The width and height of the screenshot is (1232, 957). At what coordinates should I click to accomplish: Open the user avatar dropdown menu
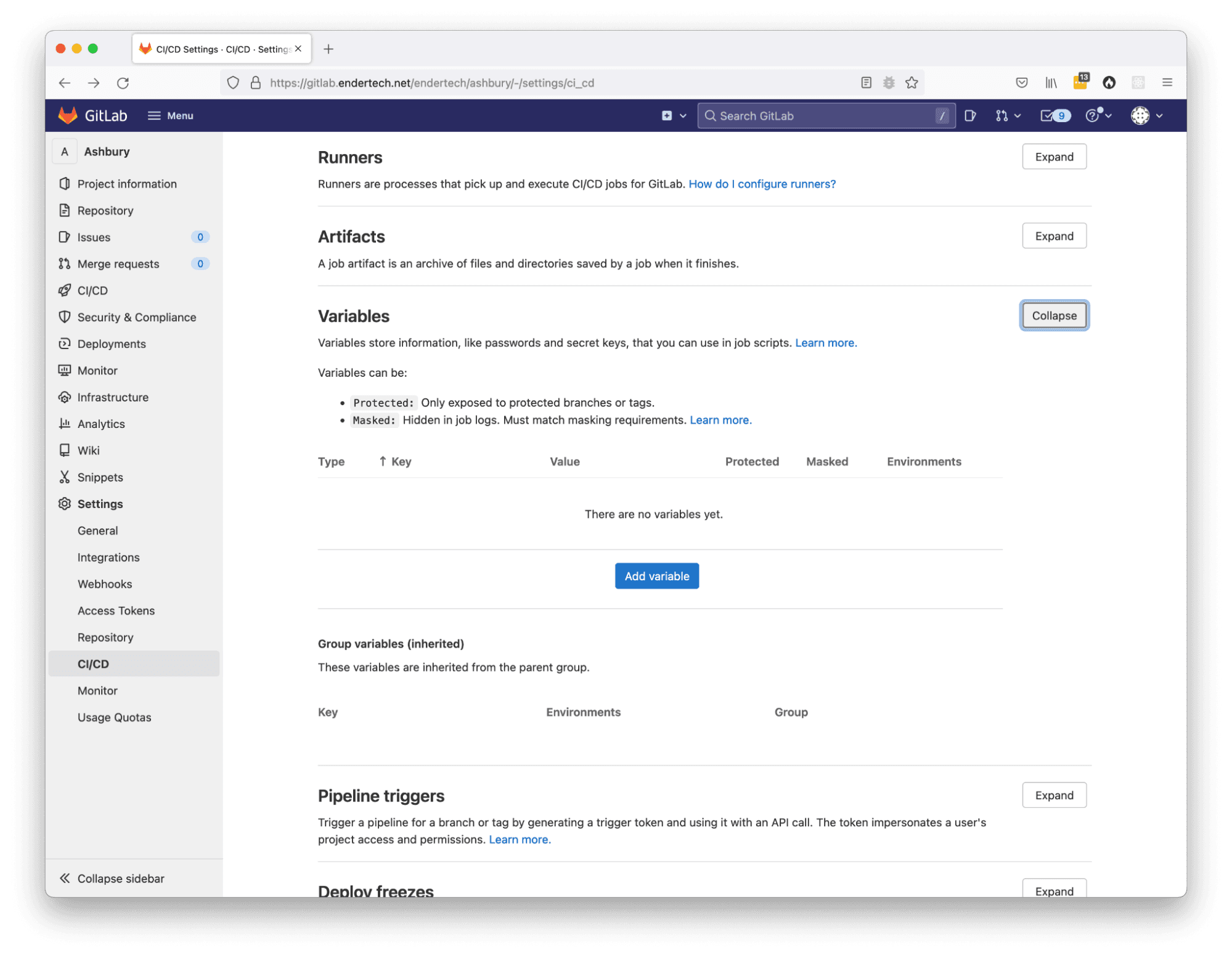pos(1146,115)
